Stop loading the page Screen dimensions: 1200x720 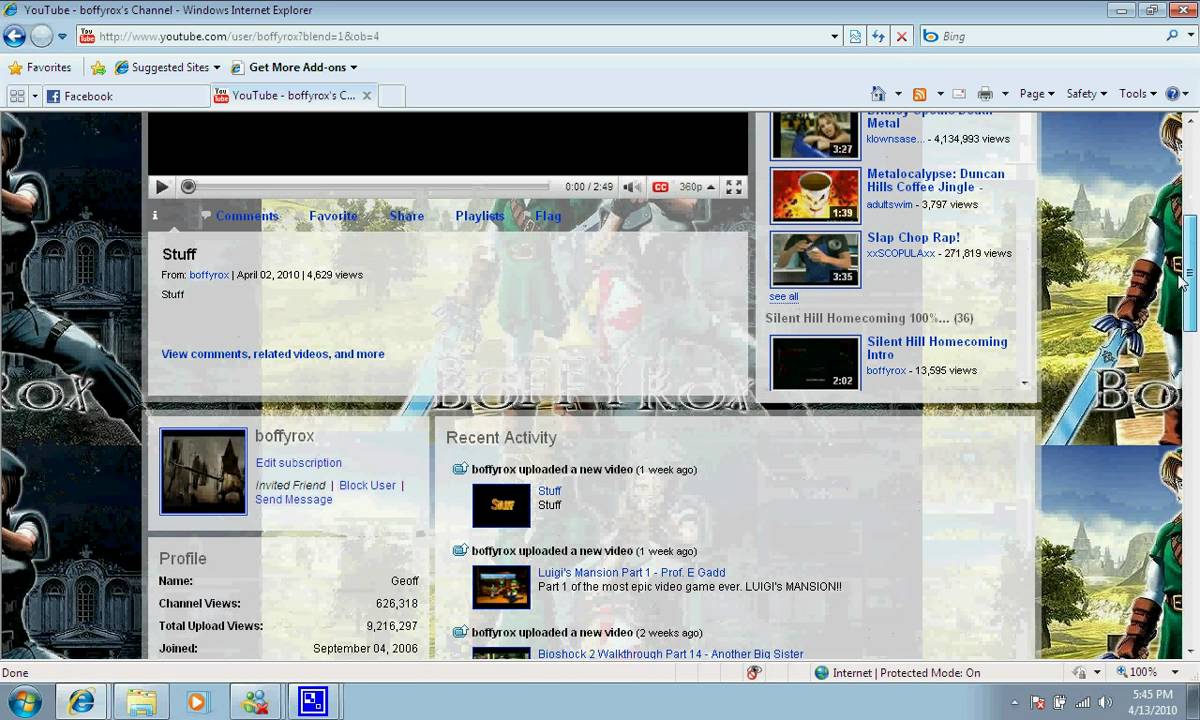click(x=902, y=36)
